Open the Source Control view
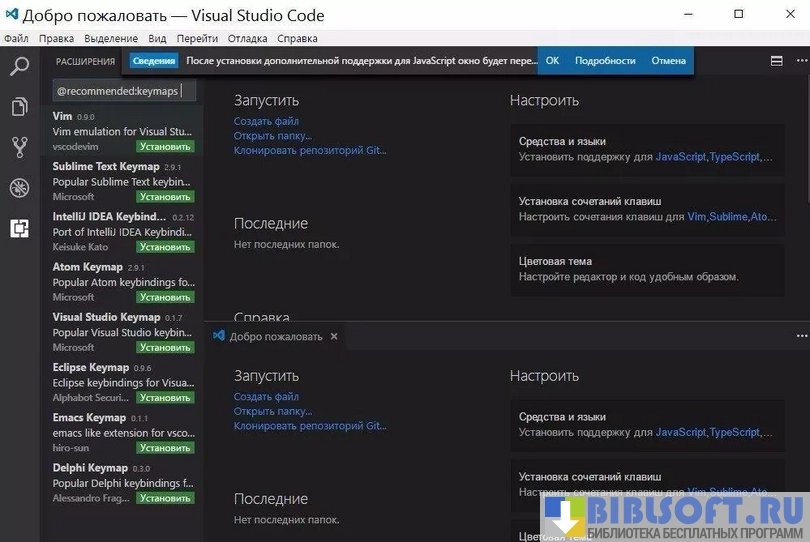 click(19, 147)
